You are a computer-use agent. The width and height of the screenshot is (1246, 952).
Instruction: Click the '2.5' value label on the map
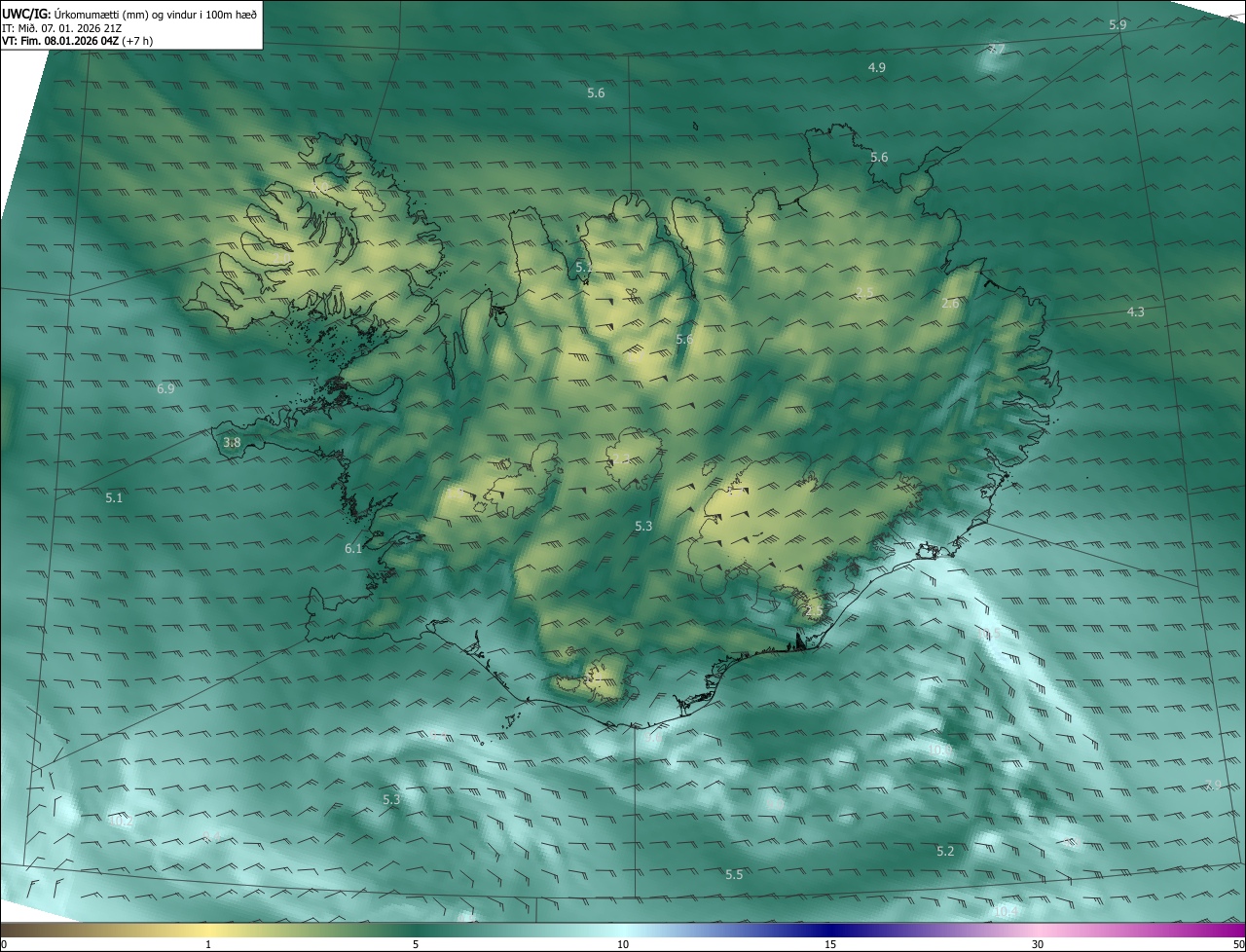864,293
